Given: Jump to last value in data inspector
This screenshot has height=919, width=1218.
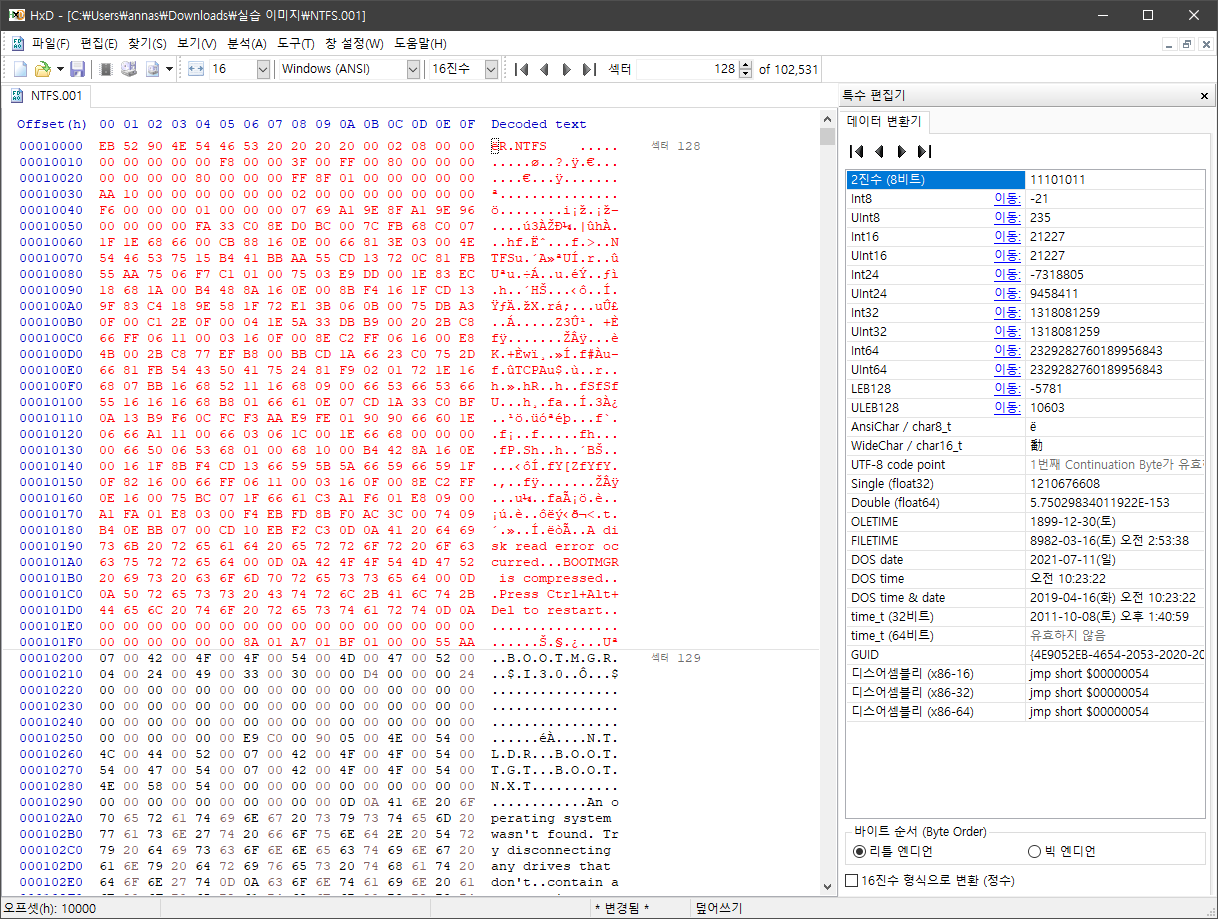Looking at the screenshot, I should point(925,151).
